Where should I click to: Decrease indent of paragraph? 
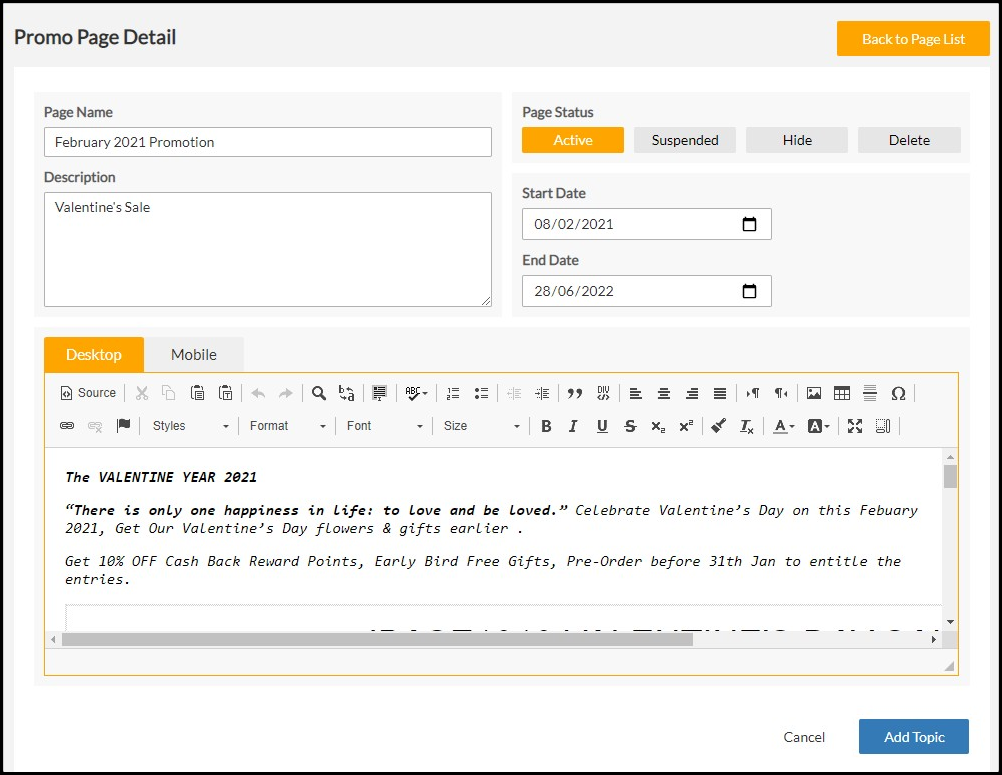click(x=514, y=393)
